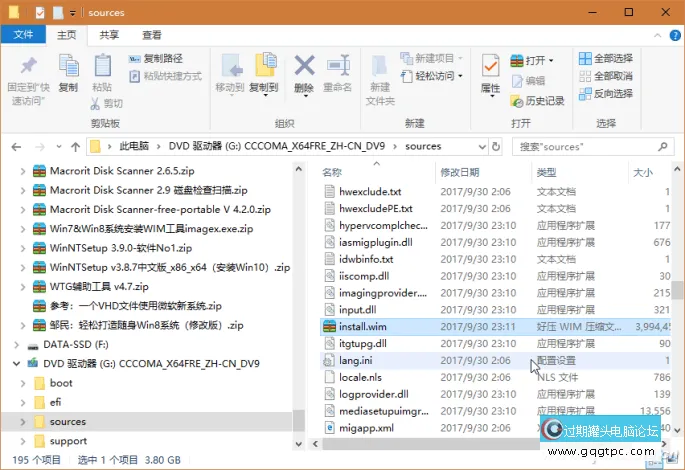Click the 历史记录 history icon
This screenshot has height=470, width=685.
click(x=516, y=101)
